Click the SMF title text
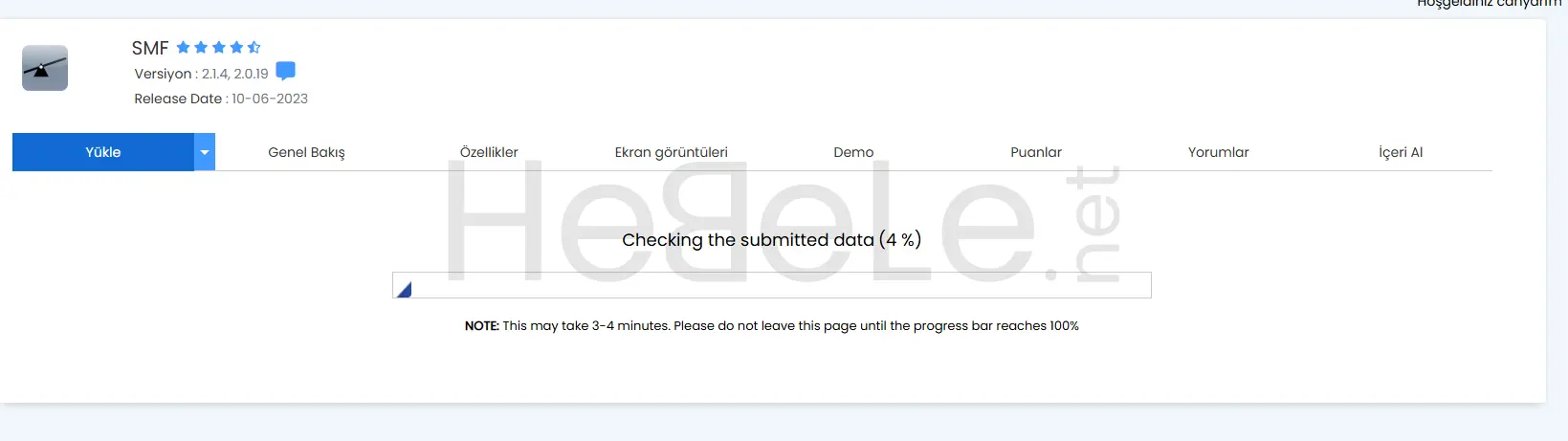Image resolution: width=1568 pixels, height=441 pixels. (x=150, y=48)
